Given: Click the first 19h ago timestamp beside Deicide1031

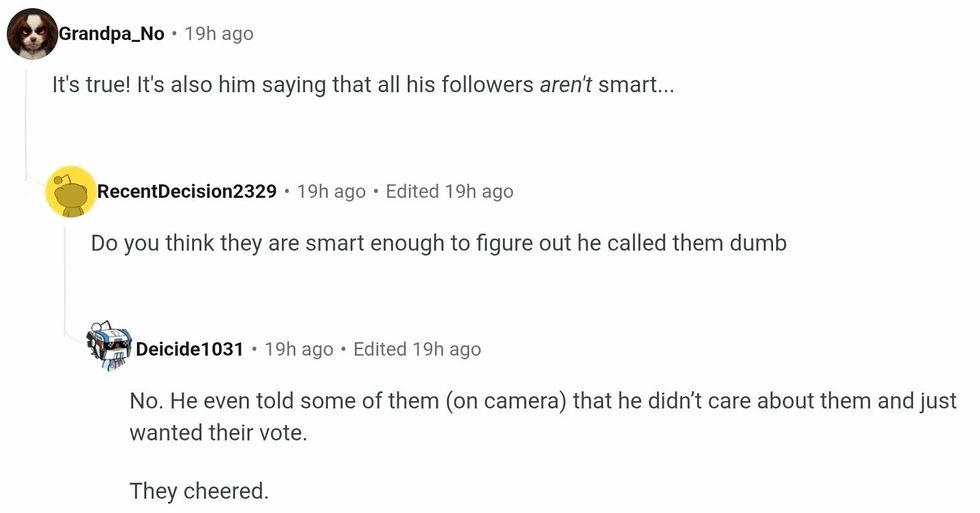Looking at the screenshot, I should [298, 349].
